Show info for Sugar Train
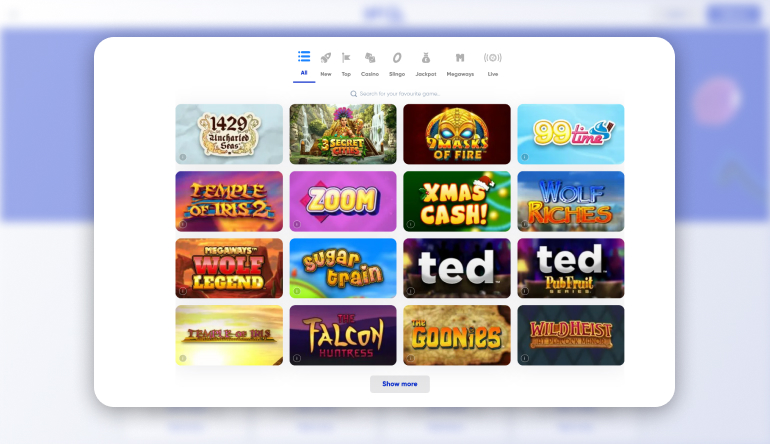The height and width of the screenshot is (444, 770). 297,291
